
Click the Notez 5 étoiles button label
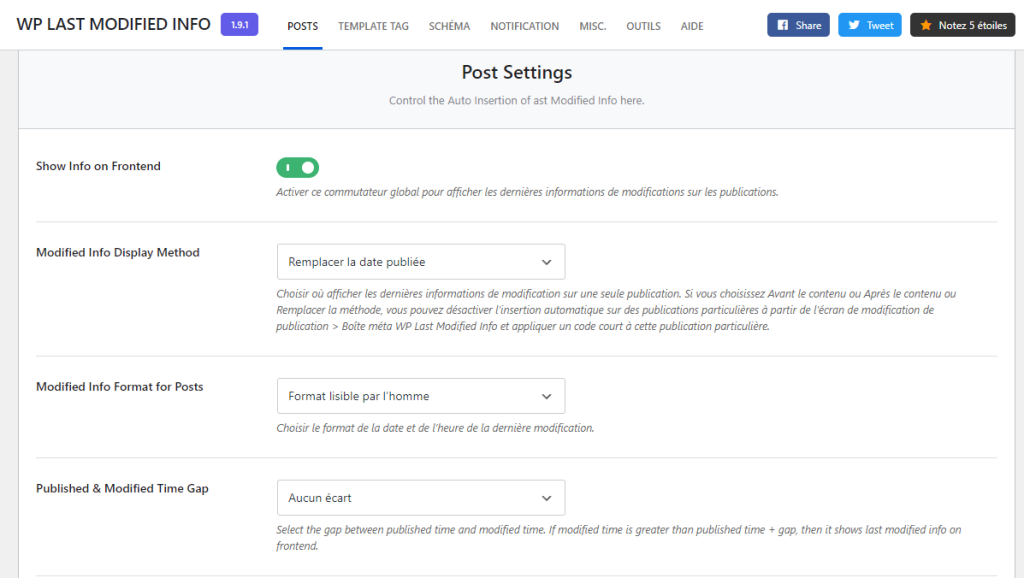tap(972, 25)
